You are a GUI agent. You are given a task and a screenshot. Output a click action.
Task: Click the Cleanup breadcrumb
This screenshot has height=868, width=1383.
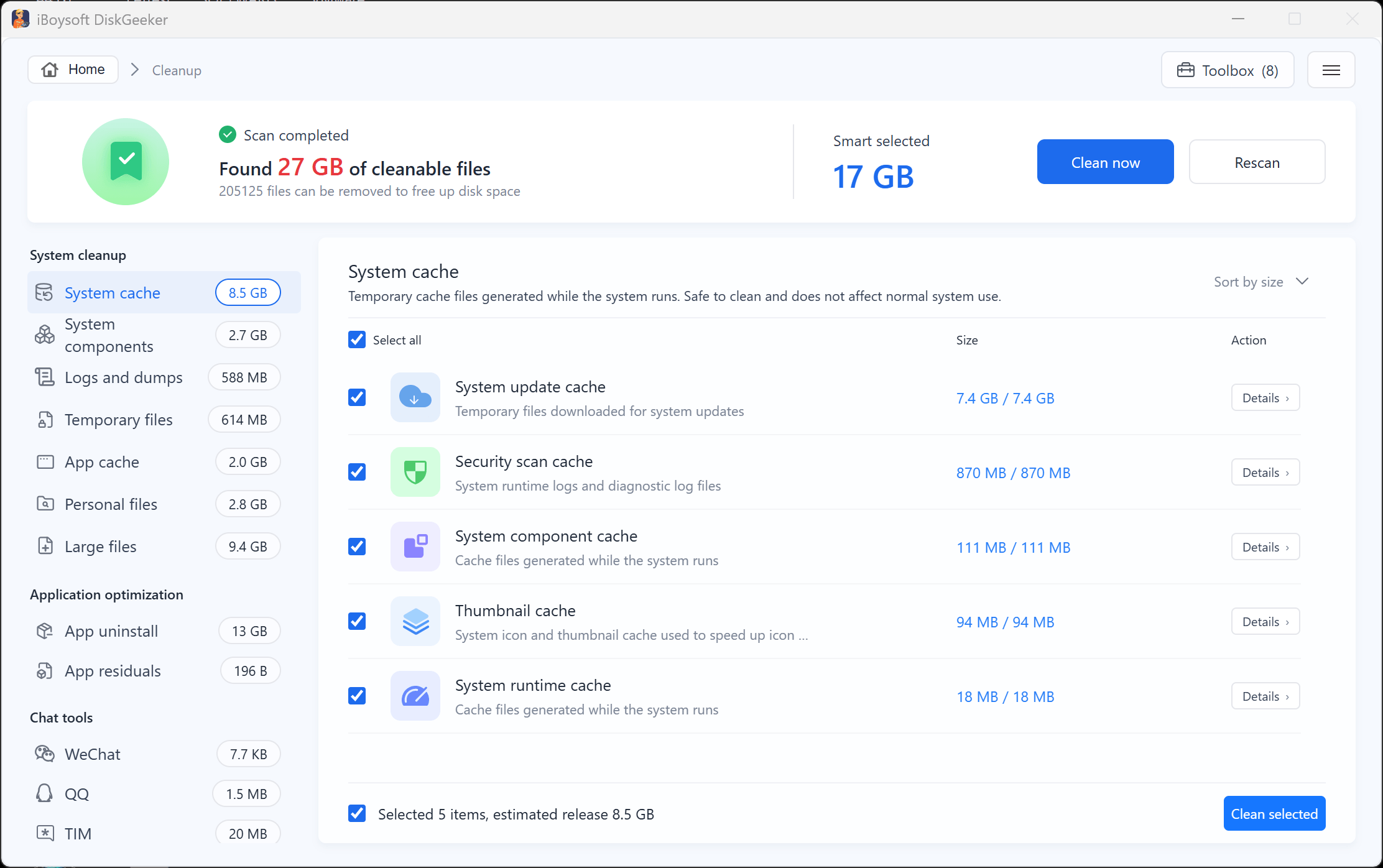click(177, 70)
